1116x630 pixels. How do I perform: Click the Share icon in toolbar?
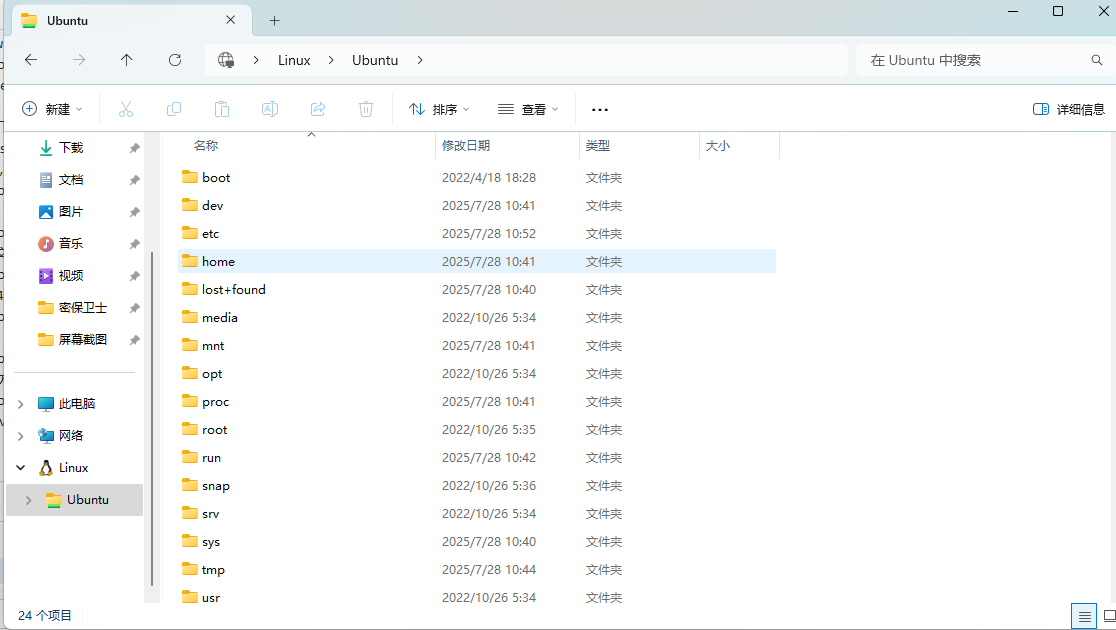click(318, 109)
